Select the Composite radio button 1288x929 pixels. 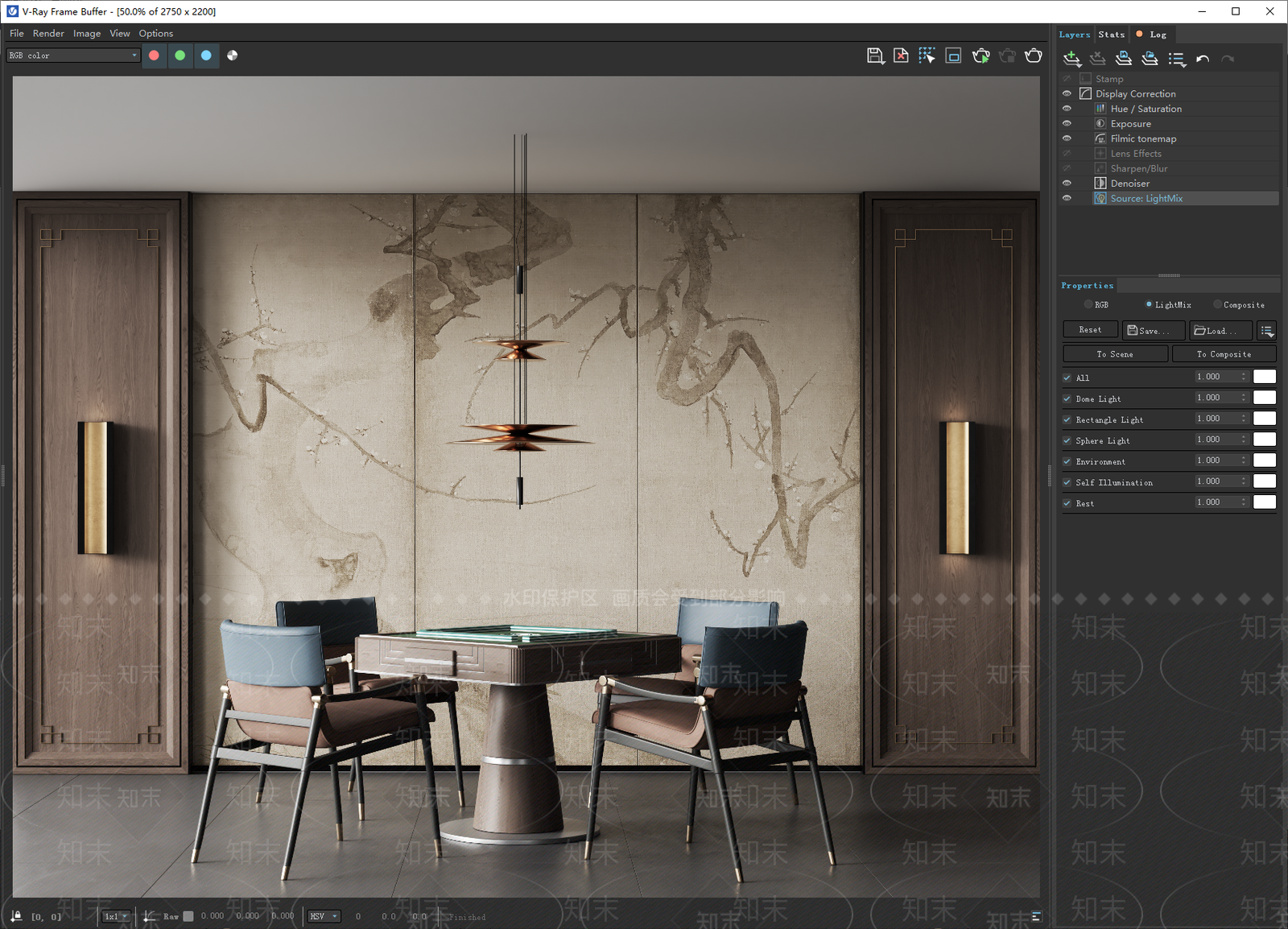[x=1217, y=304]
